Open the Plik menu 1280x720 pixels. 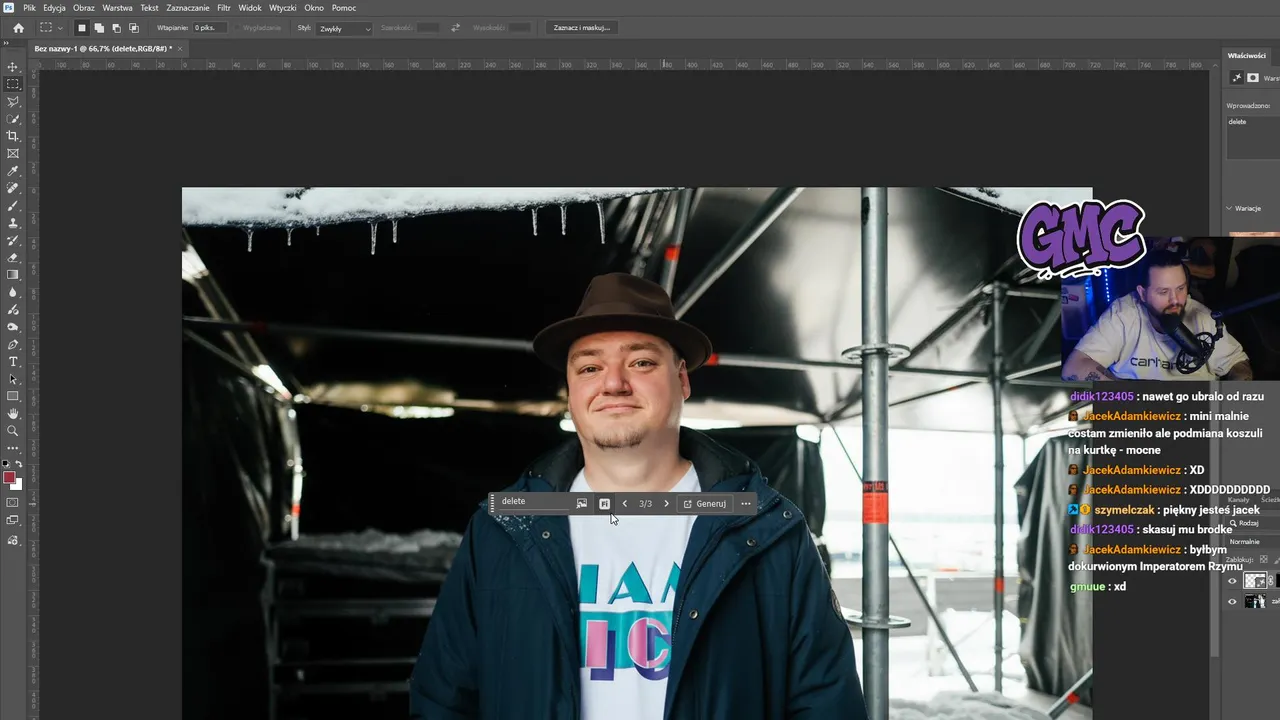pyautogui.click(x=29, y=8)
